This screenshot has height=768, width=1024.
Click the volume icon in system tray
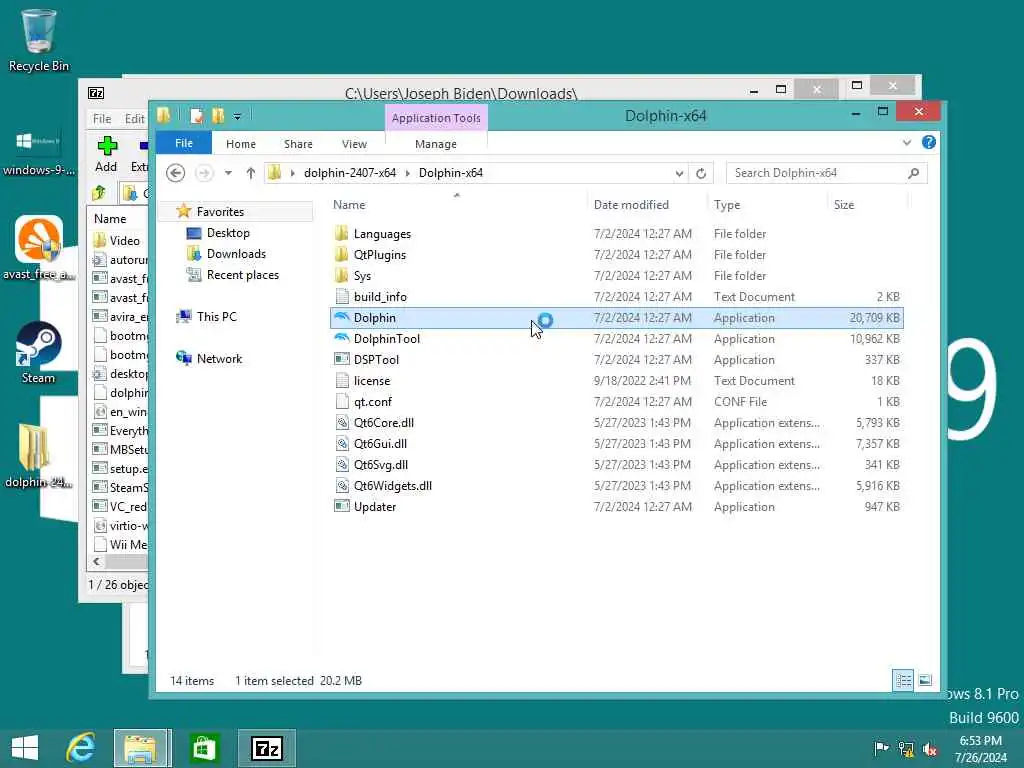930,749
